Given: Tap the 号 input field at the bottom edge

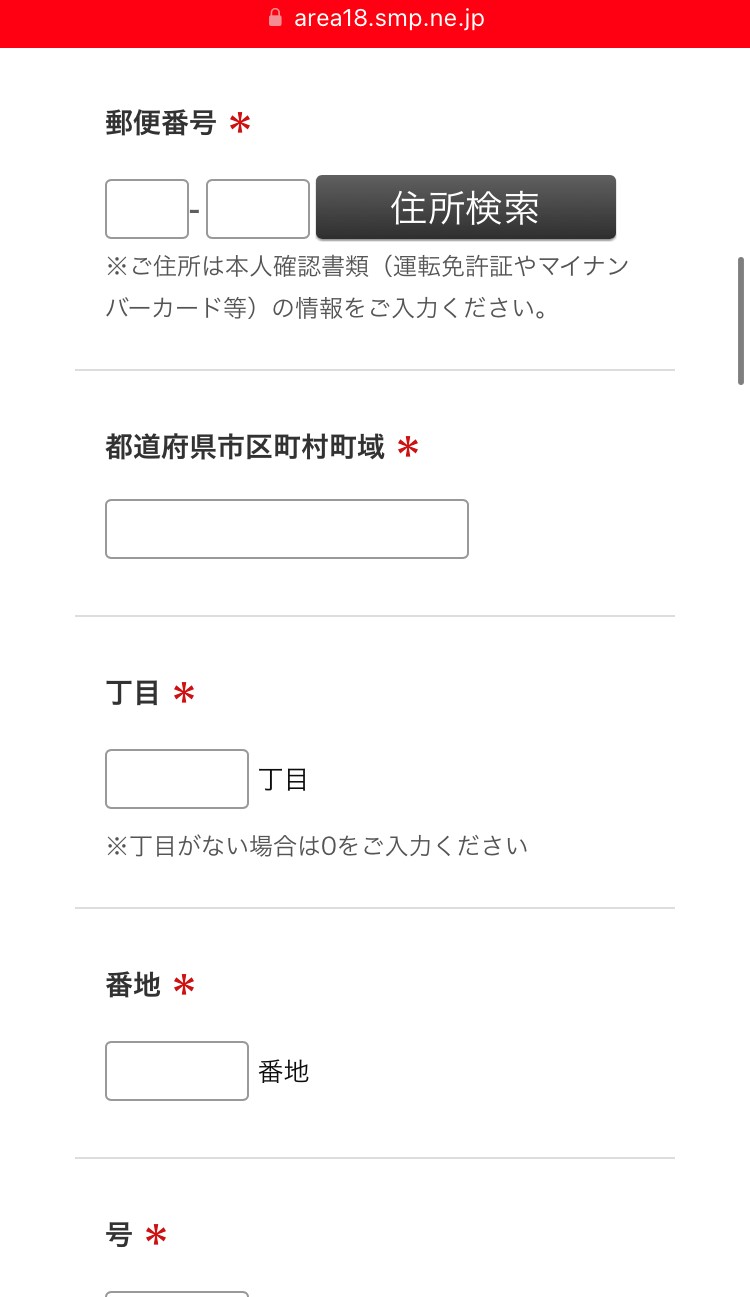Looking at the screenshot, I should (177, 1292).
